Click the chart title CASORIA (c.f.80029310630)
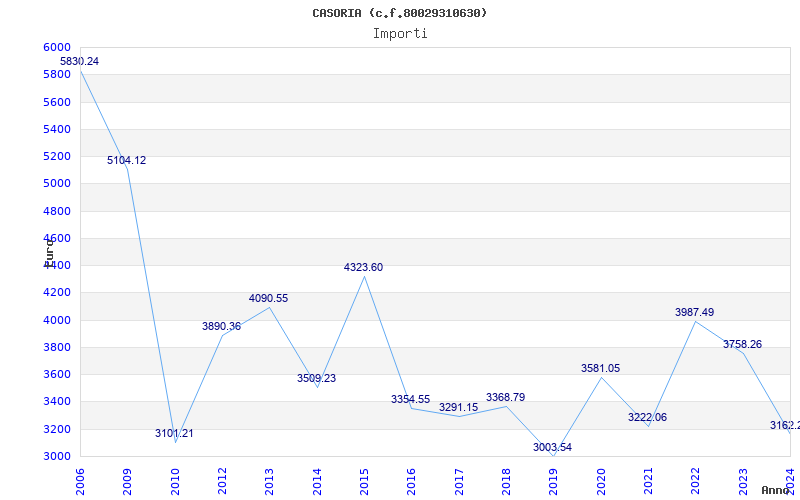The height and width of the screenshot is (500, 800). point(399,13)
